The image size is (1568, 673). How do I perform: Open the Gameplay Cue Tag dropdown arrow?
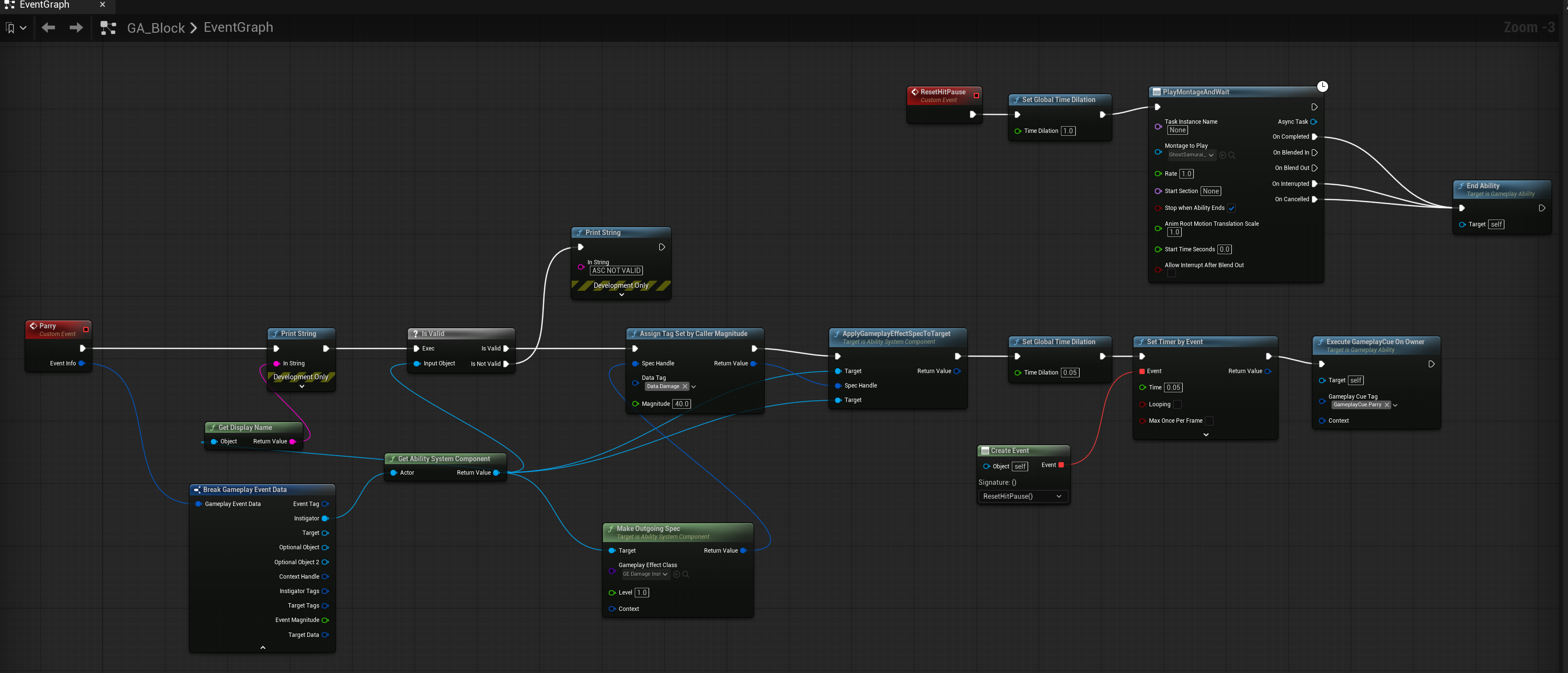point(1395,405)
